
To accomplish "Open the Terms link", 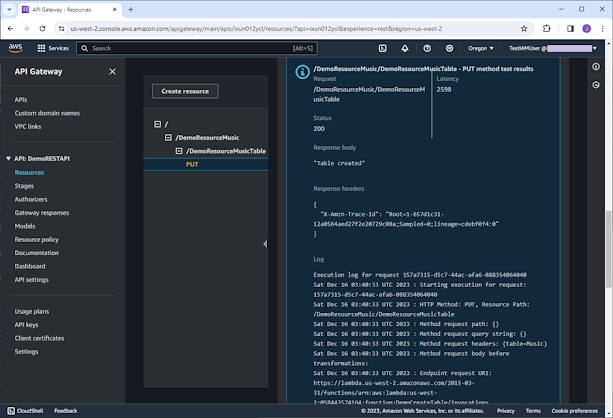I will point(533,411).
